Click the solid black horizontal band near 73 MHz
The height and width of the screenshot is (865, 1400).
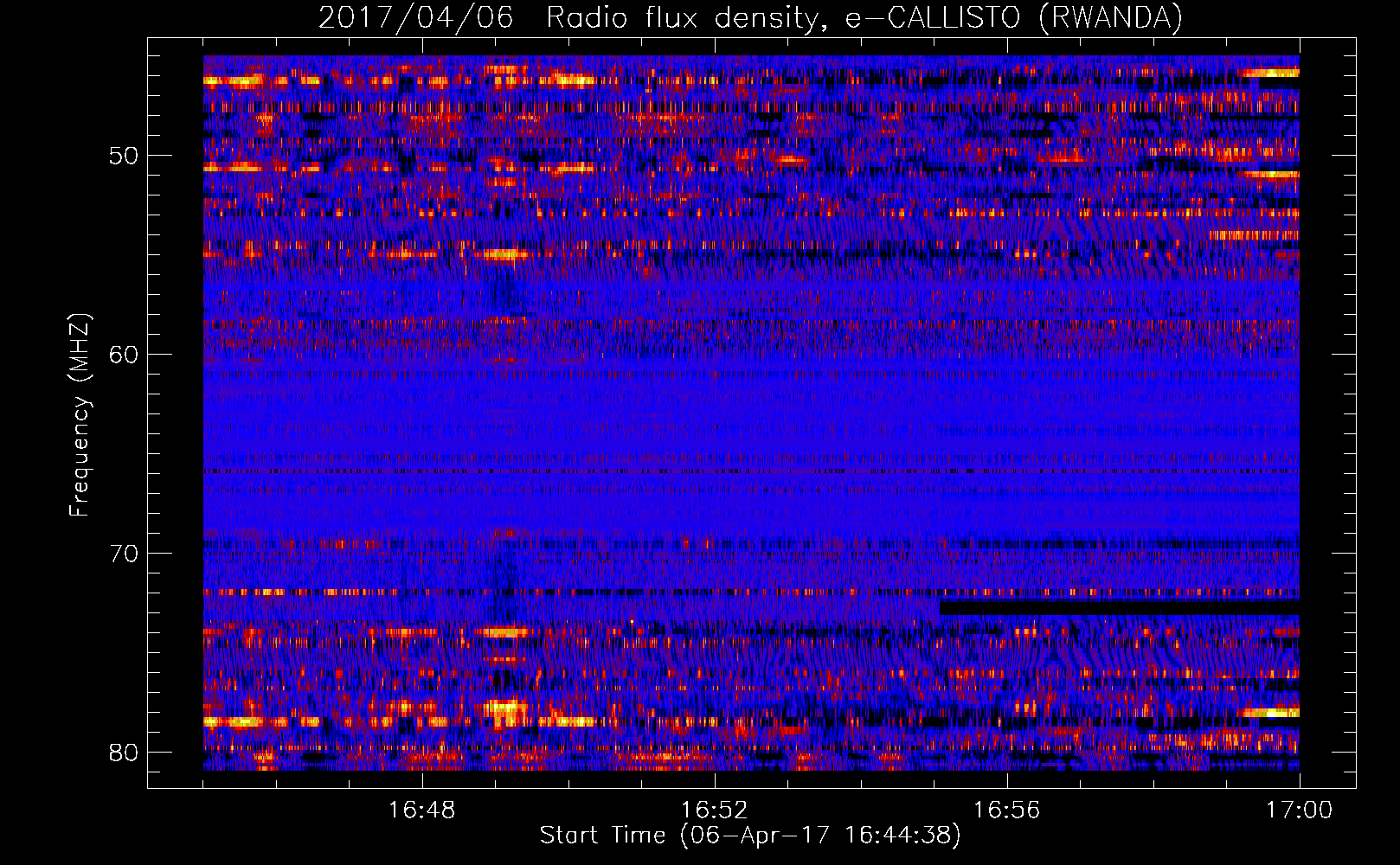(x=1120, y=608)
